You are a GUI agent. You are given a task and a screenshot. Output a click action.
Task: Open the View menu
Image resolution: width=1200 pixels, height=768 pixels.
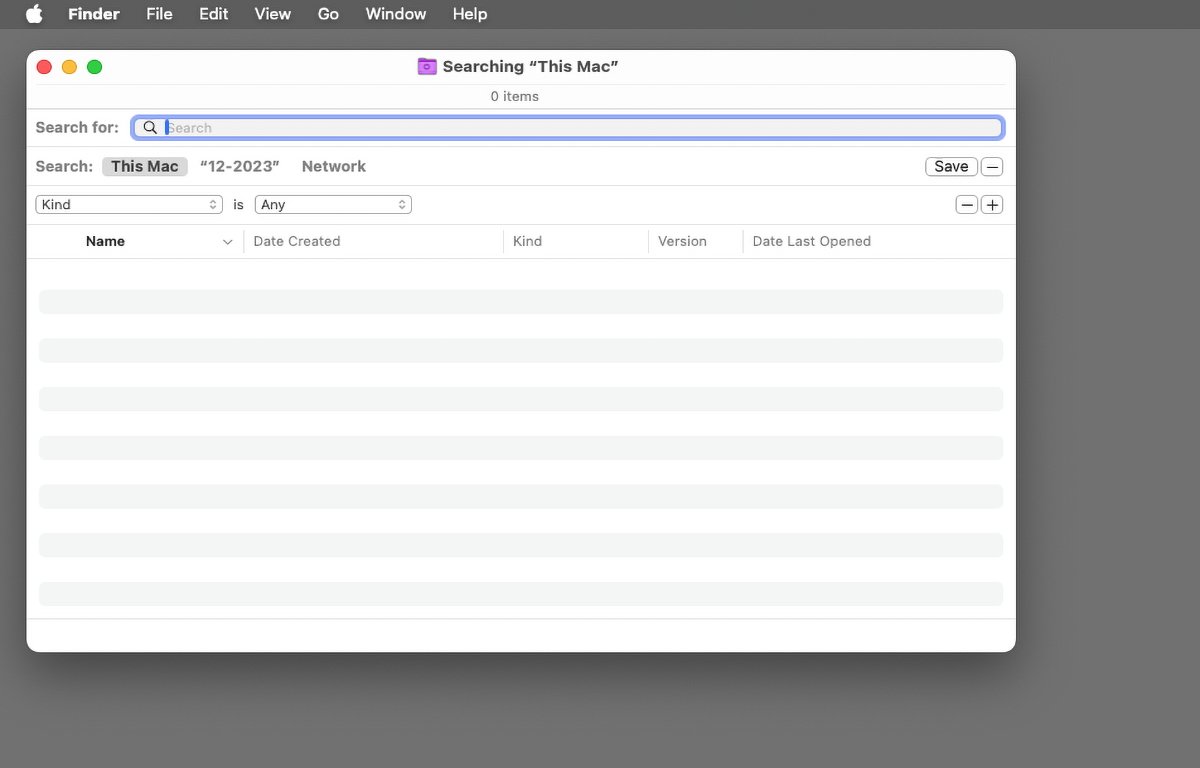[x=272, y=14]
